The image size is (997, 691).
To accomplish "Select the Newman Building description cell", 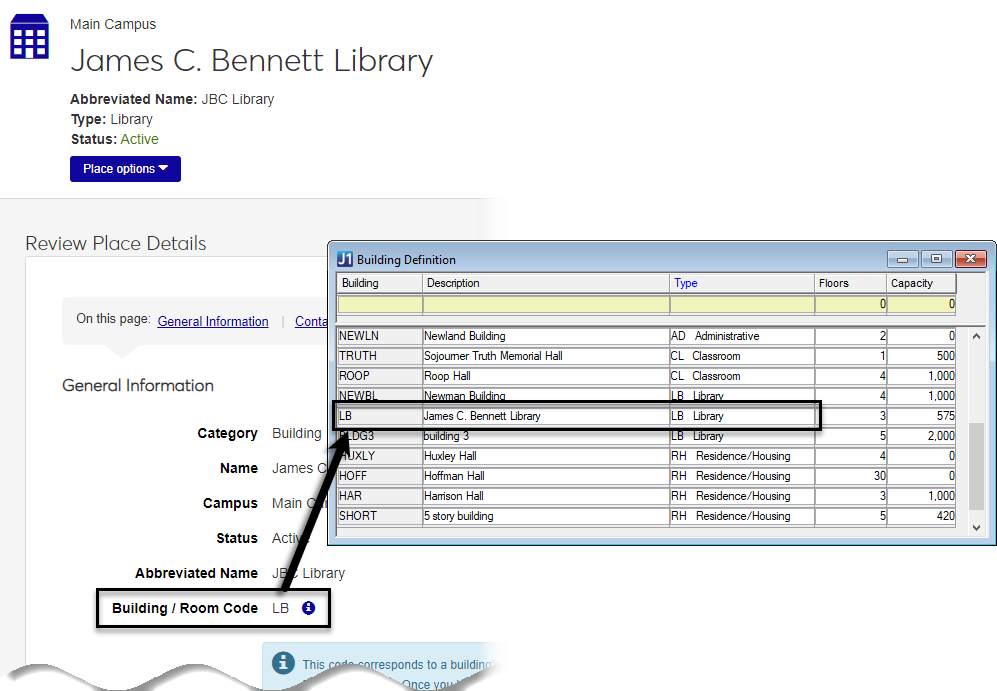I will [x=546, y=395].
